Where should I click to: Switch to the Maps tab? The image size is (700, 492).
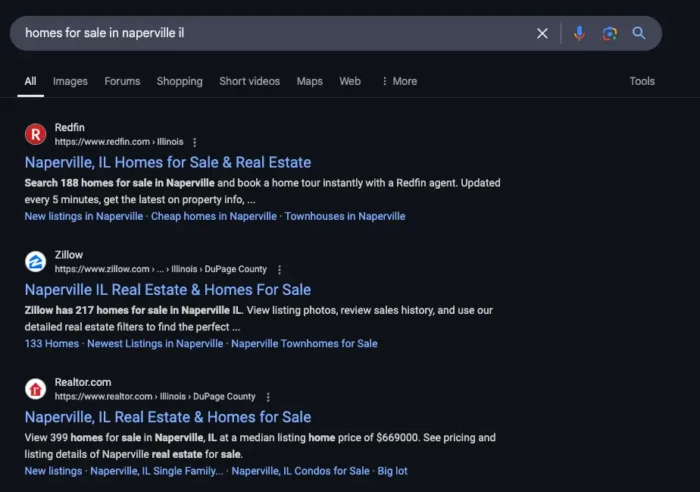pos(310,81)
